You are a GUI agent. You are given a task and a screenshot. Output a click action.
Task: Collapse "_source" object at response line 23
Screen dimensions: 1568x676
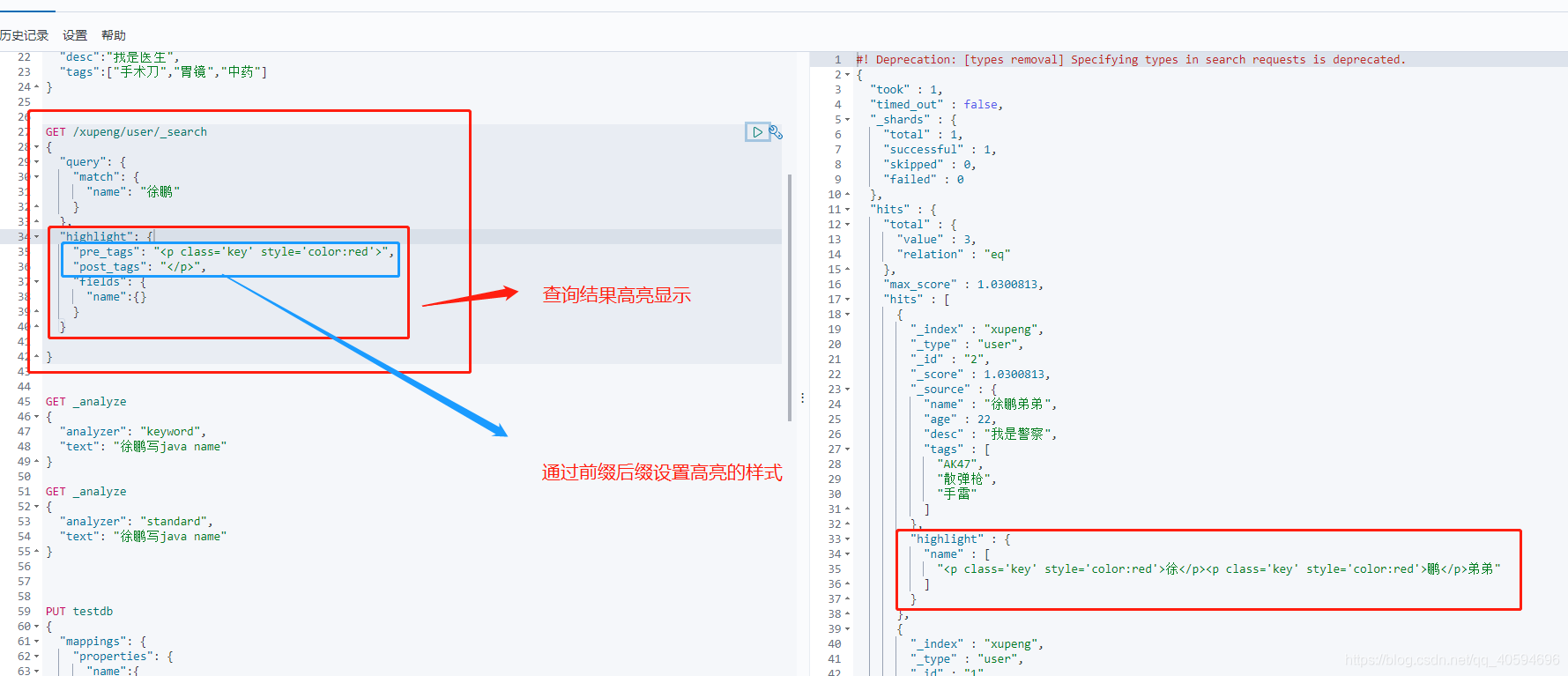(x=848, y=390)
